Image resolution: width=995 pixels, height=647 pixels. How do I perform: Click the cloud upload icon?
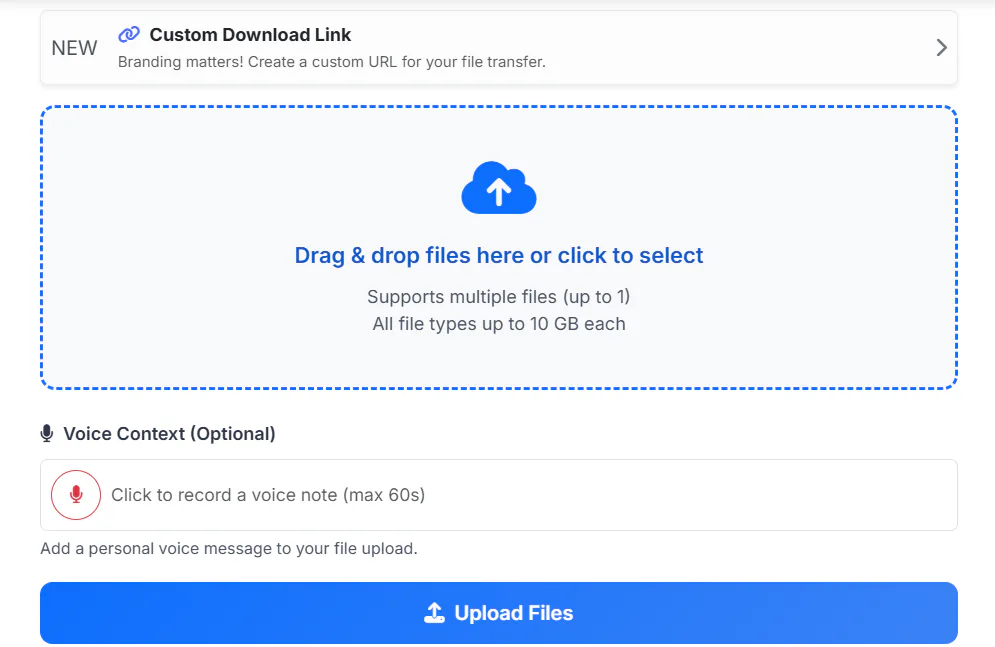click(499, 187)
